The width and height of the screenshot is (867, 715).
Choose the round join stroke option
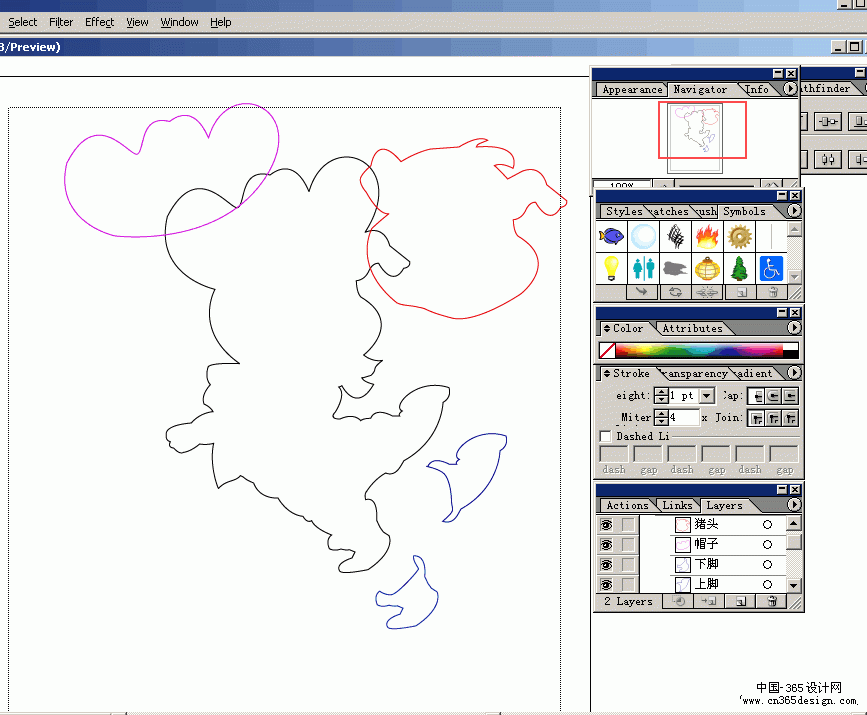(774, 418)
